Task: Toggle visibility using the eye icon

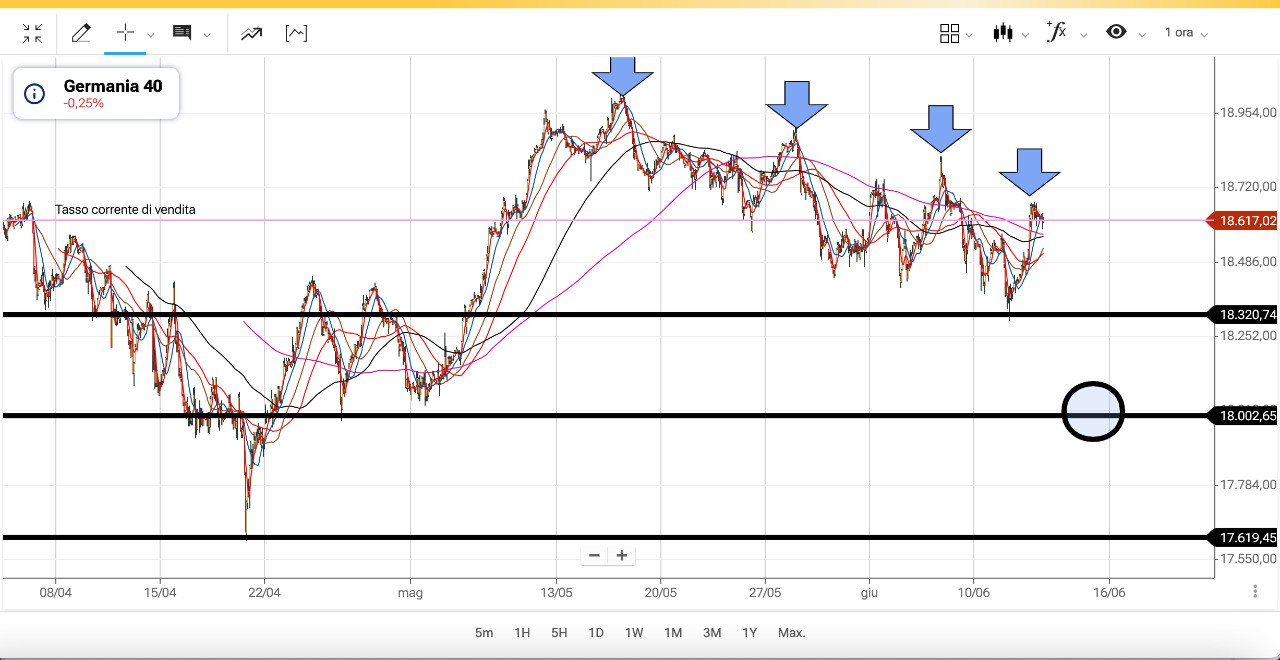Action: pos(1116,32)
